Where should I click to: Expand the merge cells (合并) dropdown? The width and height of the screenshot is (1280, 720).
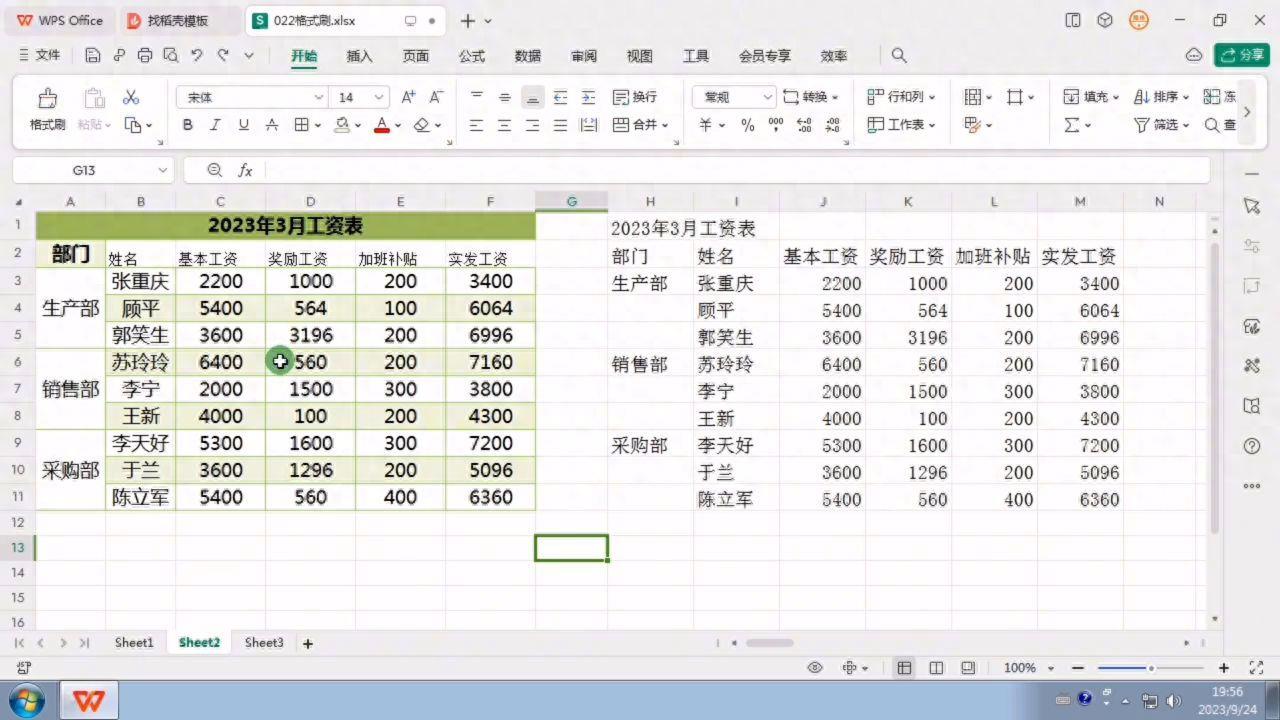665,126
